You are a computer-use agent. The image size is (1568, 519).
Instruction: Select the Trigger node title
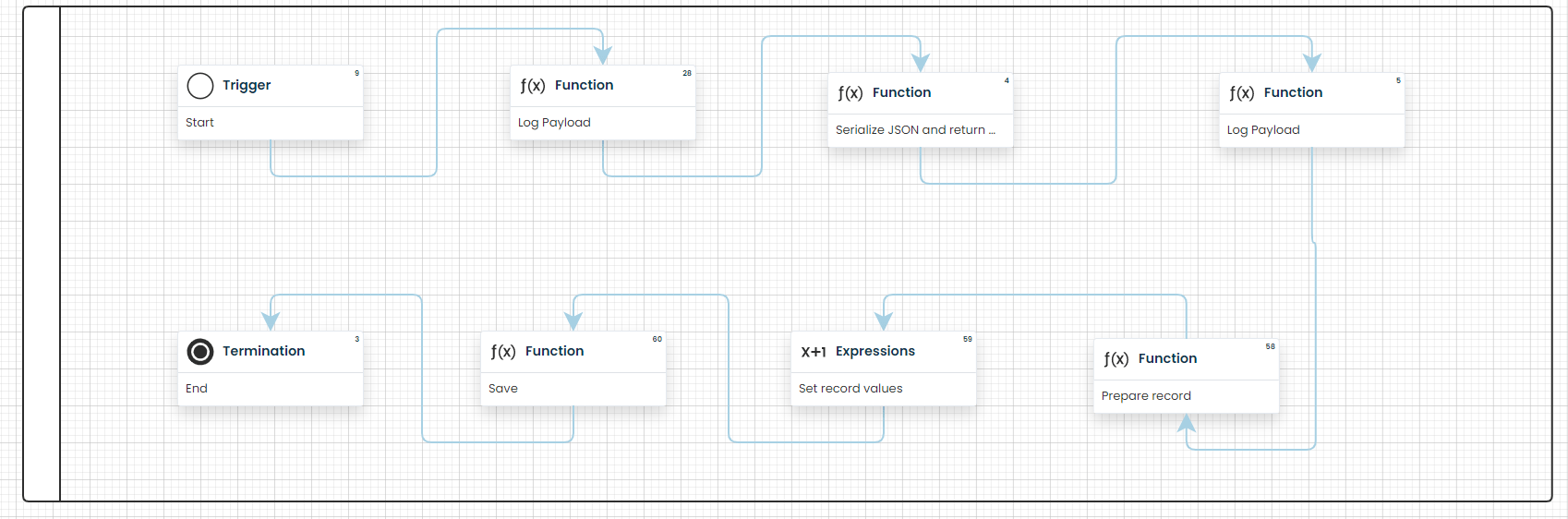pyautogui.click(x=247, y=85)
